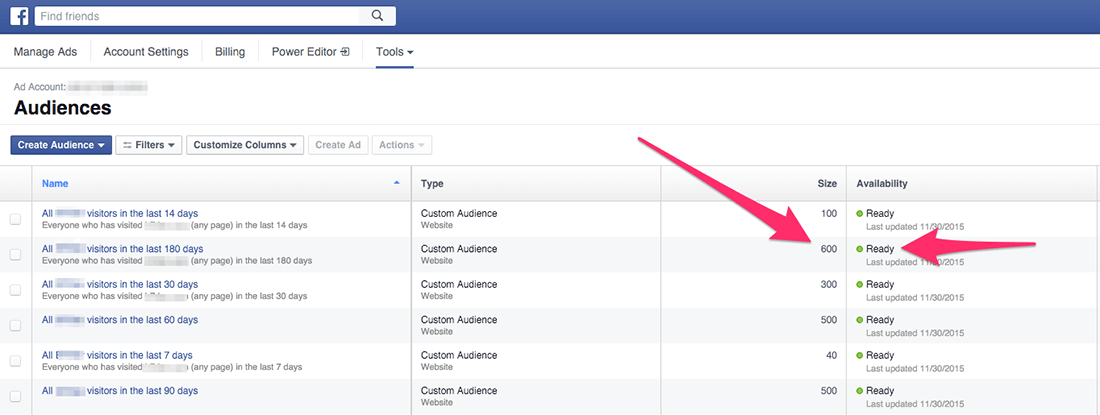Go to the Manage Ads tab
1100x415 pixels.
[x=45, y=52]
